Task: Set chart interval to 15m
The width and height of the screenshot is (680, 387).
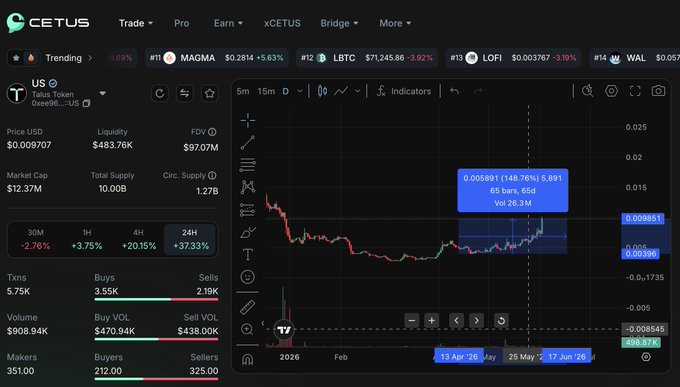Action: [266, 91]
